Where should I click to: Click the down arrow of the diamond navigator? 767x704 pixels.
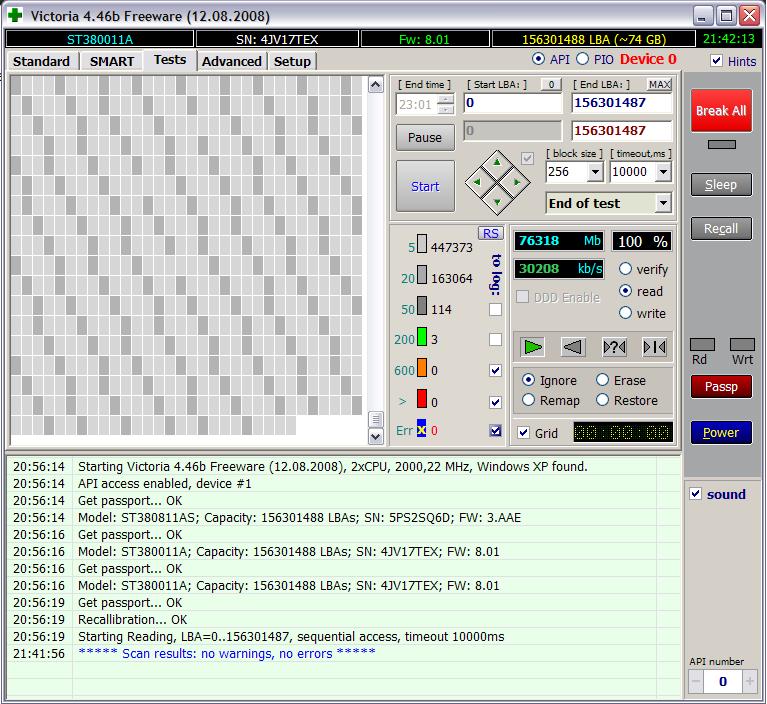pos(497,202)
